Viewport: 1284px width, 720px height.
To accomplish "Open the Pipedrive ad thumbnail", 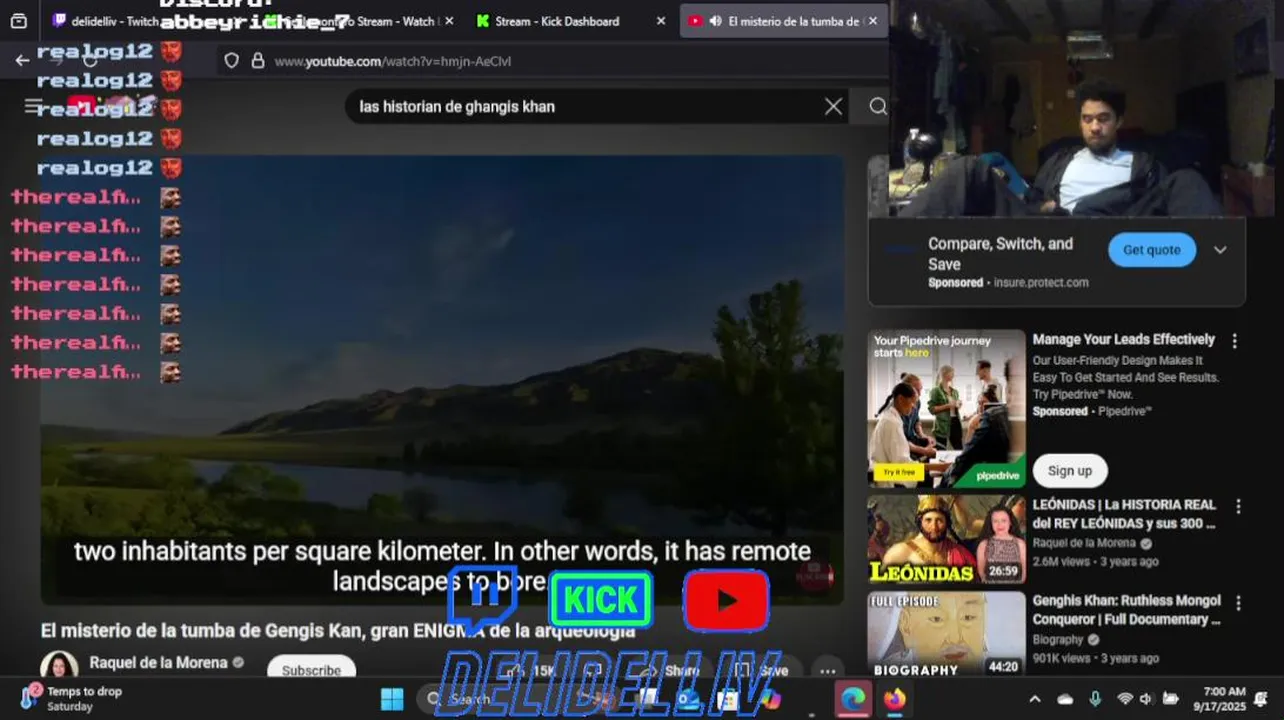I will point(946,409).
